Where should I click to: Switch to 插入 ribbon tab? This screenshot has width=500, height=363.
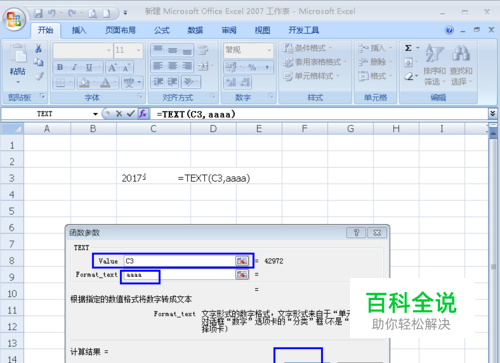coord(79,30)
